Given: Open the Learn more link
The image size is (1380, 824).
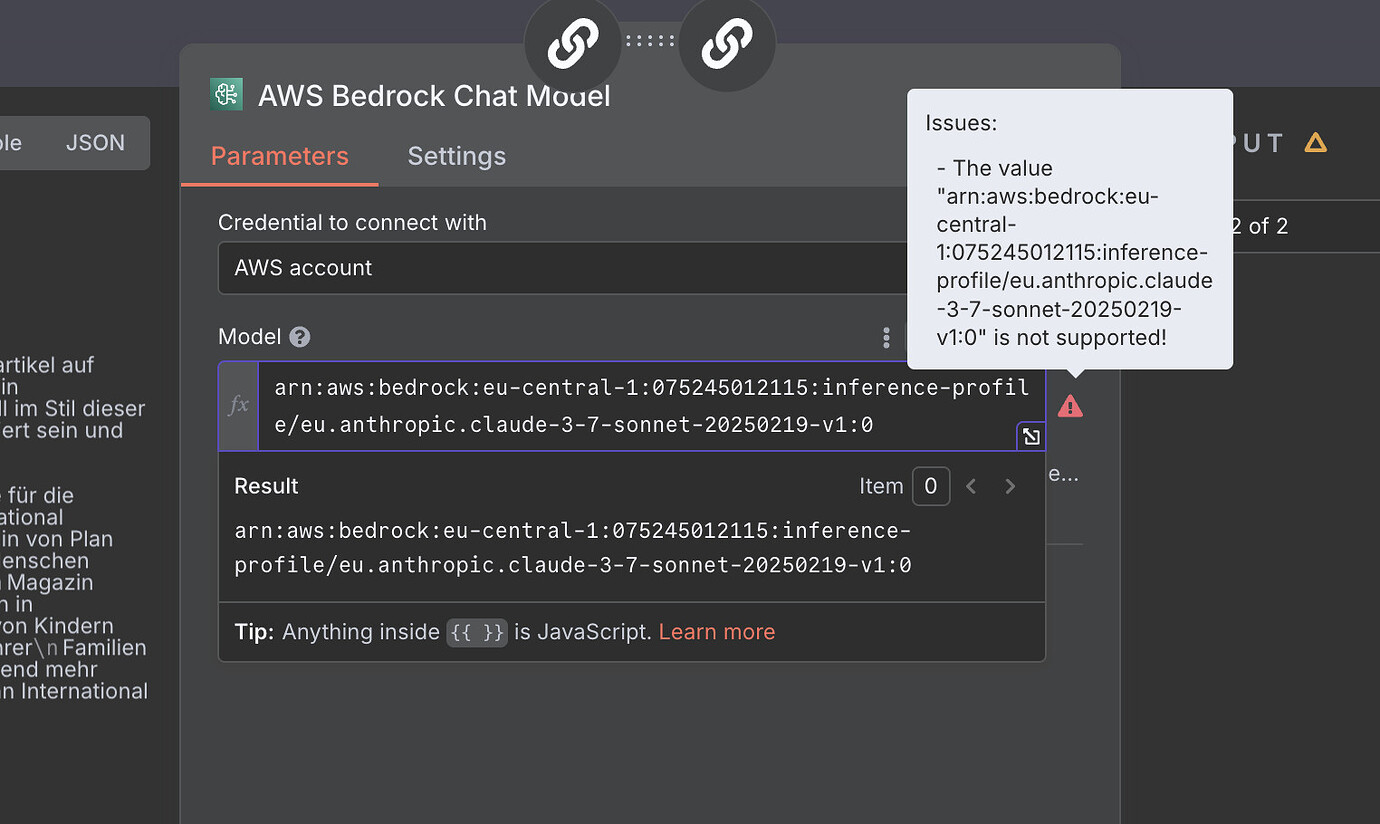Looking at the screenshot, I should pyautogui.click(x=716, y=632).
